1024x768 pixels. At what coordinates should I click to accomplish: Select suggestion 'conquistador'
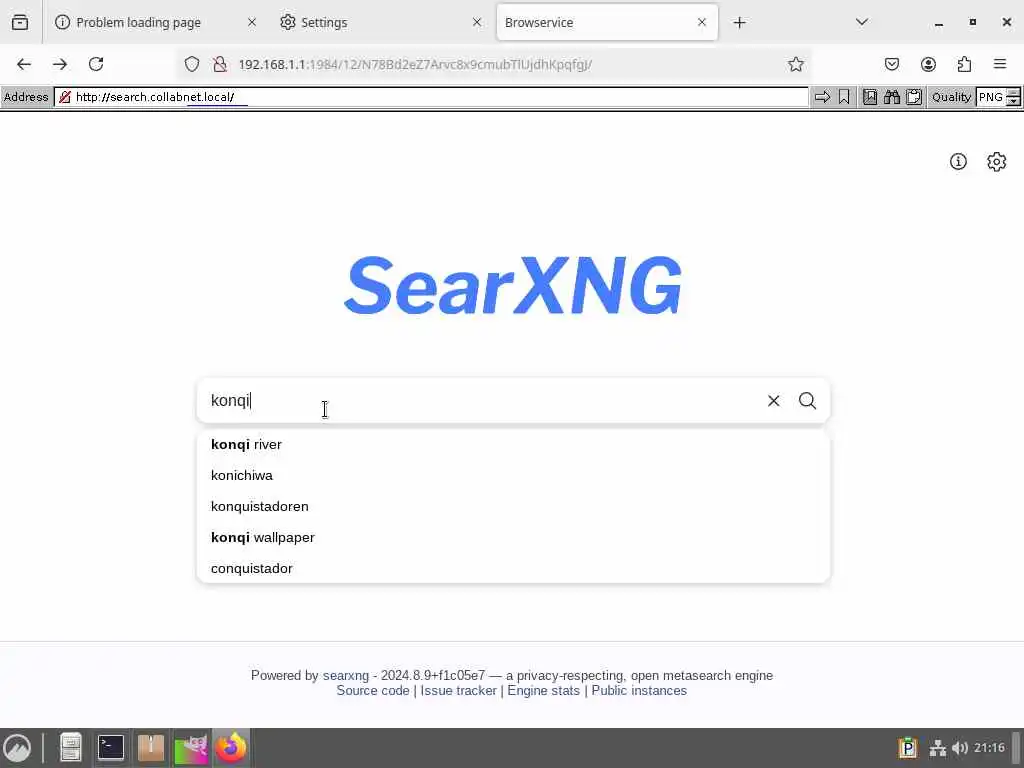coord(513,568)
